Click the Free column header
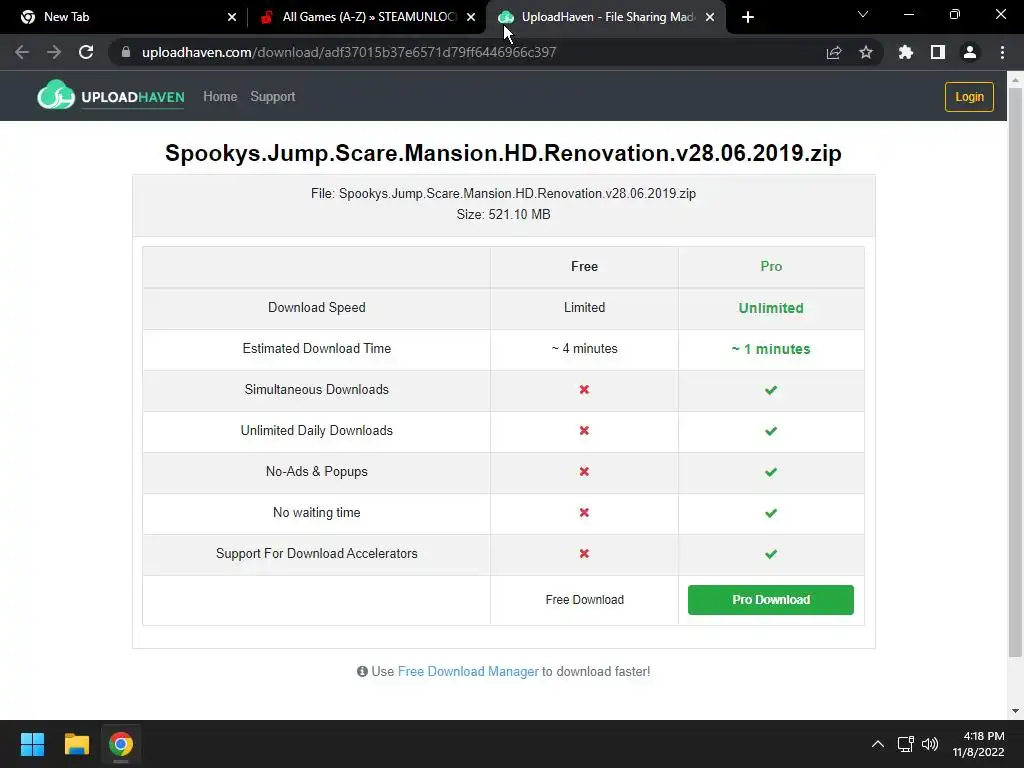1024x768 pixels. click(584, 266)
